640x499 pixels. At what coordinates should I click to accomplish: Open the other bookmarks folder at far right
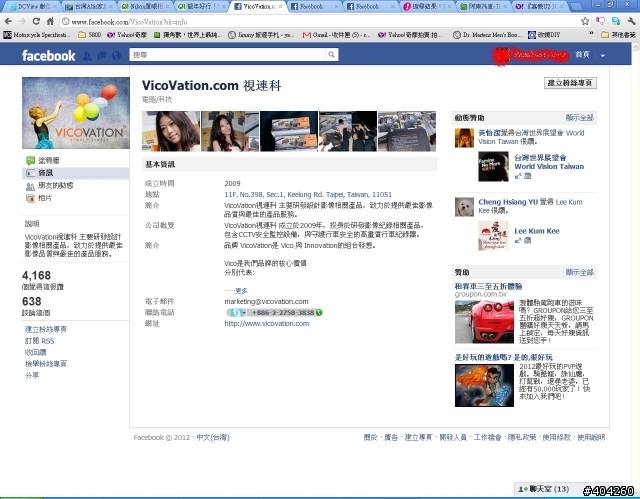coord(619,35)
